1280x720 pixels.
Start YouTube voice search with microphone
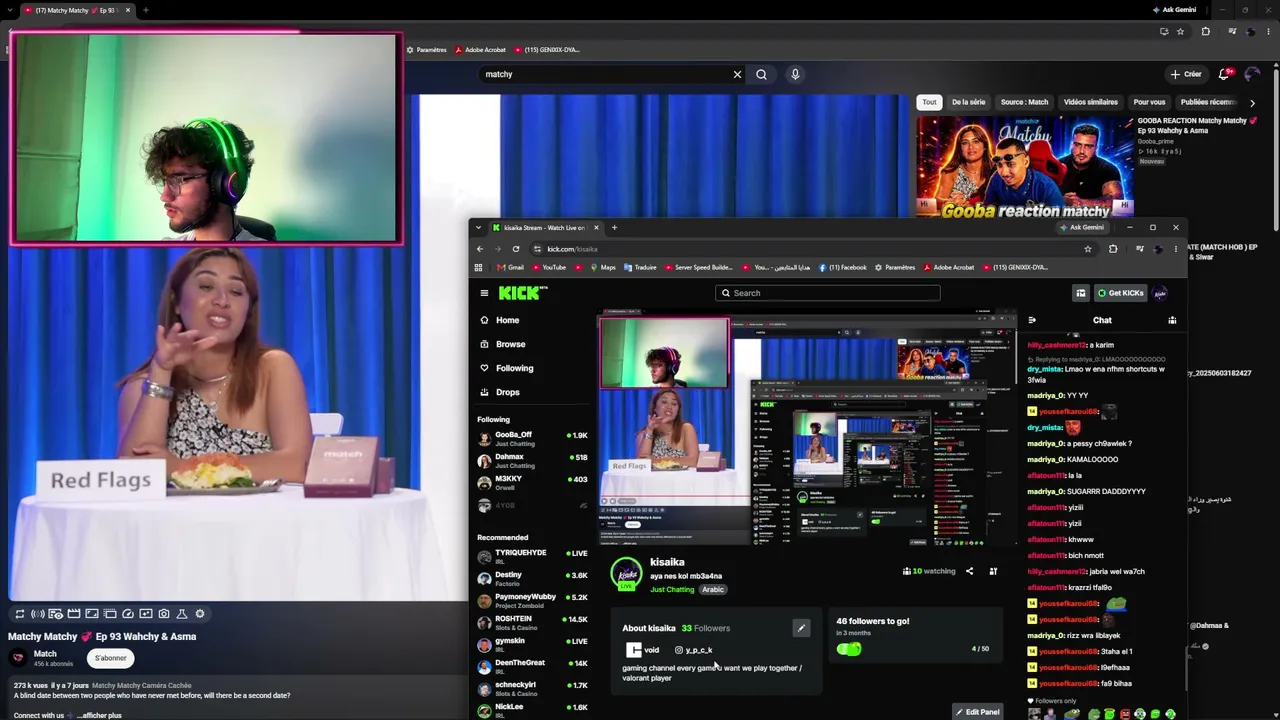tap(795, 74)
